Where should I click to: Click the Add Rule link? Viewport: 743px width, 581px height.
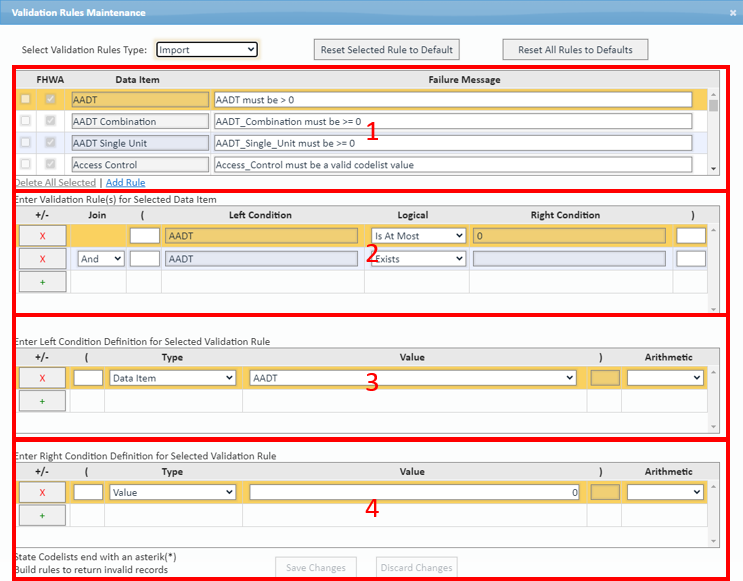[x=125, y=183]
